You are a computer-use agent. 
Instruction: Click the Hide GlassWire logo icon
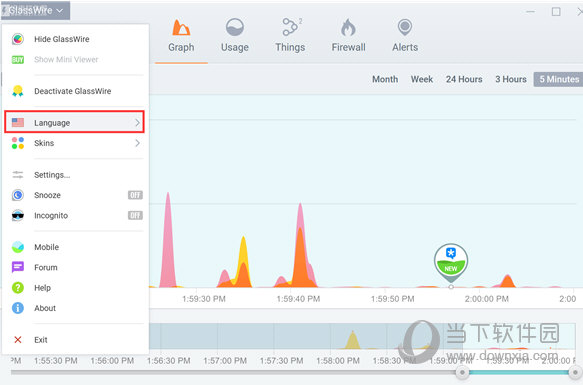point(18,39)
